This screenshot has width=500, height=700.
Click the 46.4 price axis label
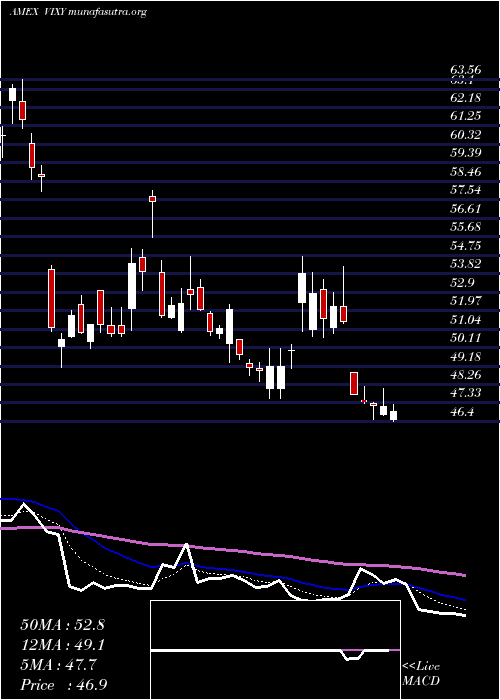(x=462, y=412)
